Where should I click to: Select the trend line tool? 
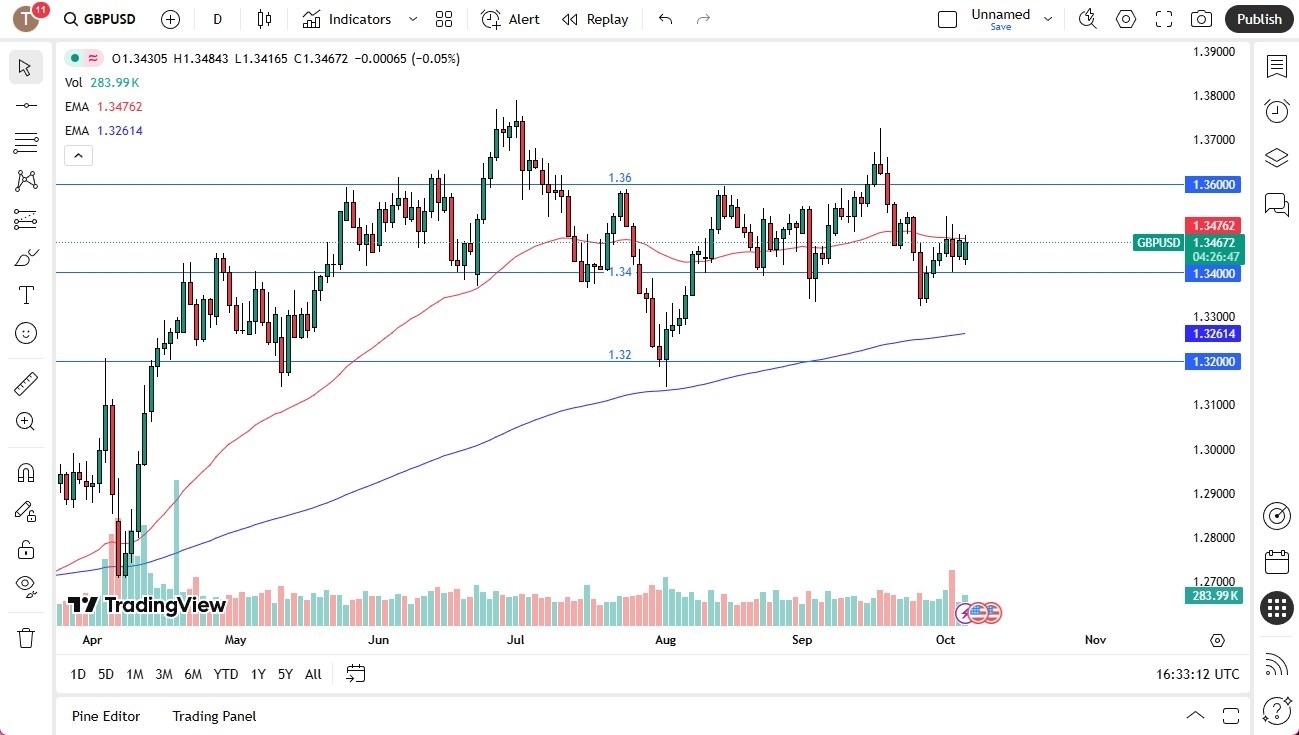pos(25,105)
